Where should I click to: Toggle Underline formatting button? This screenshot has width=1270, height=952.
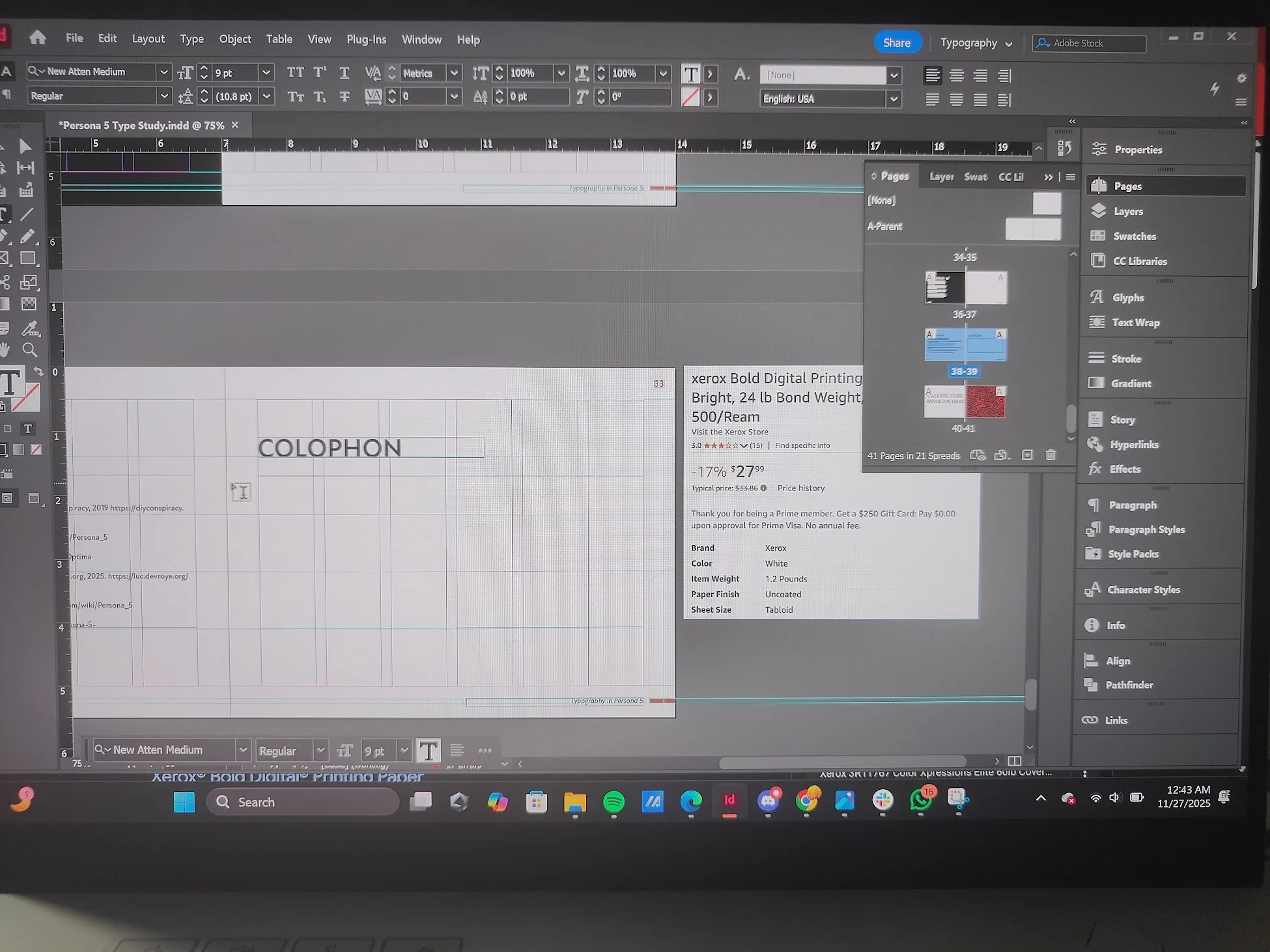click(345, 72)
